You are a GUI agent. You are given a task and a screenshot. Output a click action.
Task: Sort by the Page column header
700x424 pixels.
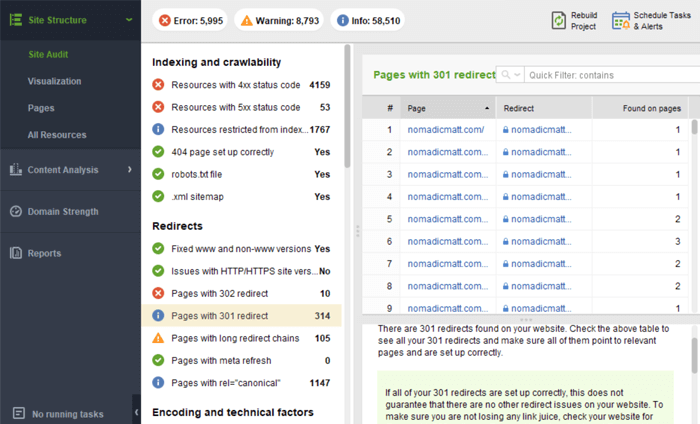pos(448,108)
